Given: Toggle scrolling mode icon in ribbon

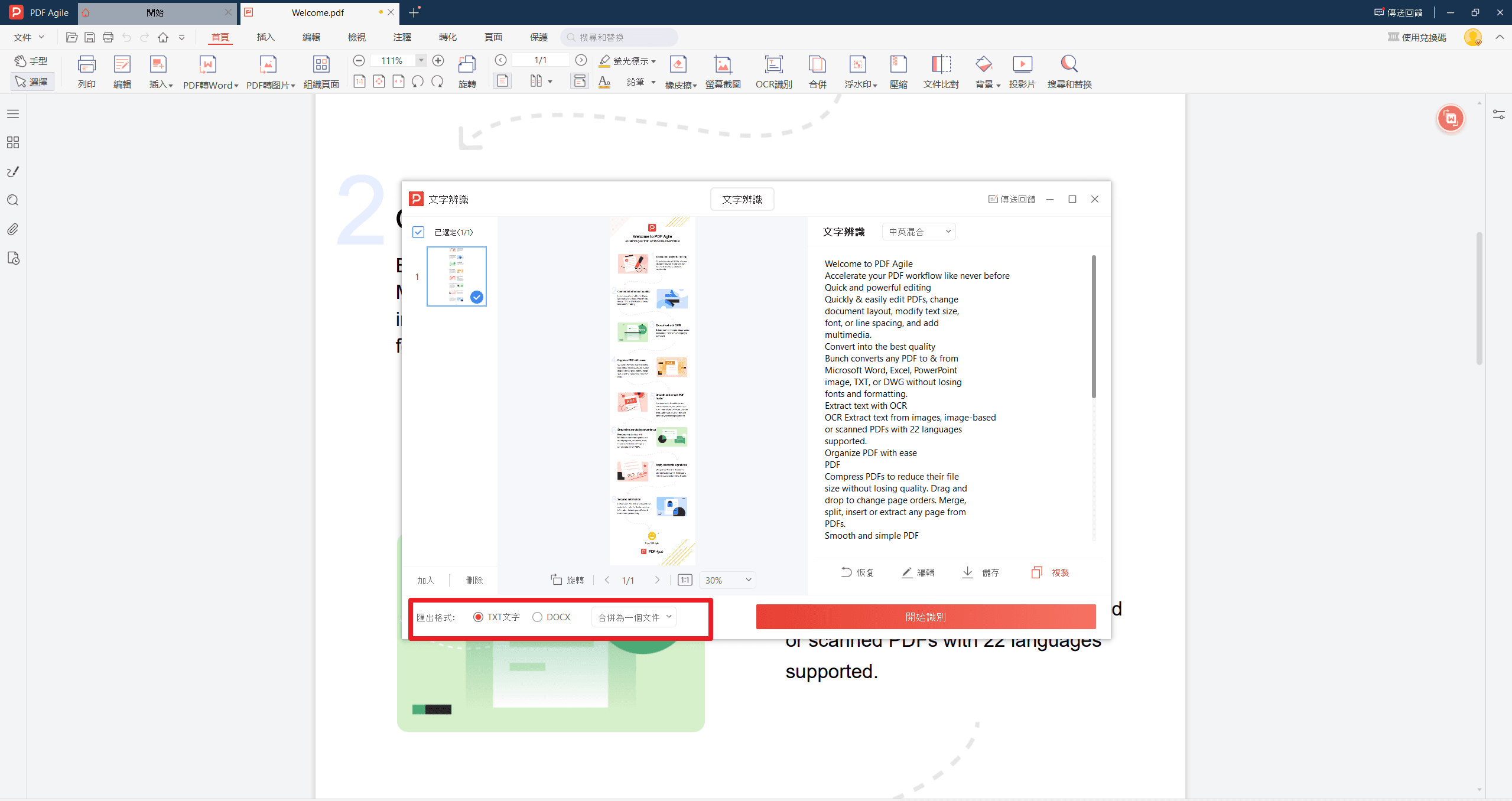Looking at the screenshot, I should click(580, 81).
